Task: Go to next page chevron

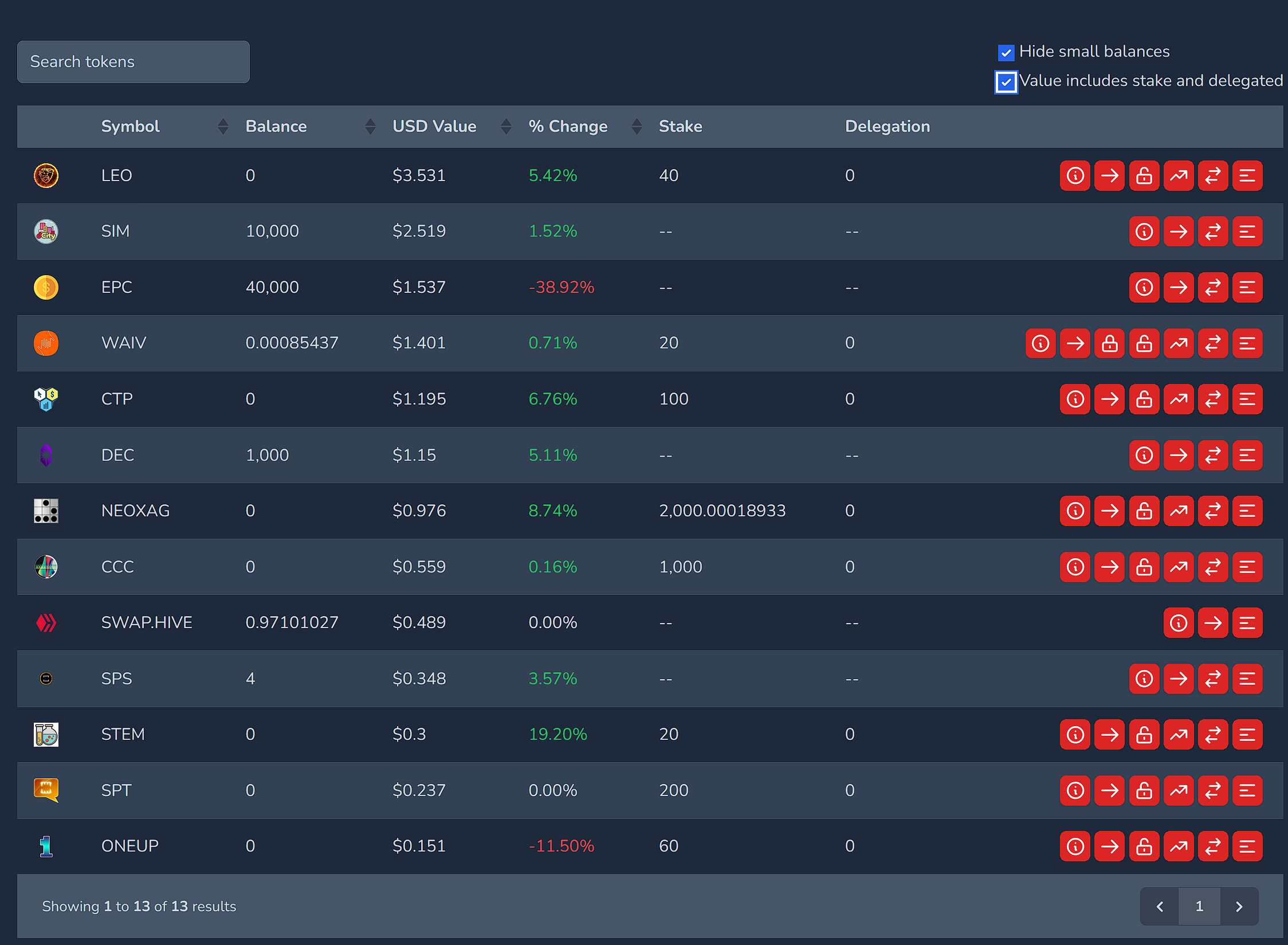Action: click(1239, 906)
